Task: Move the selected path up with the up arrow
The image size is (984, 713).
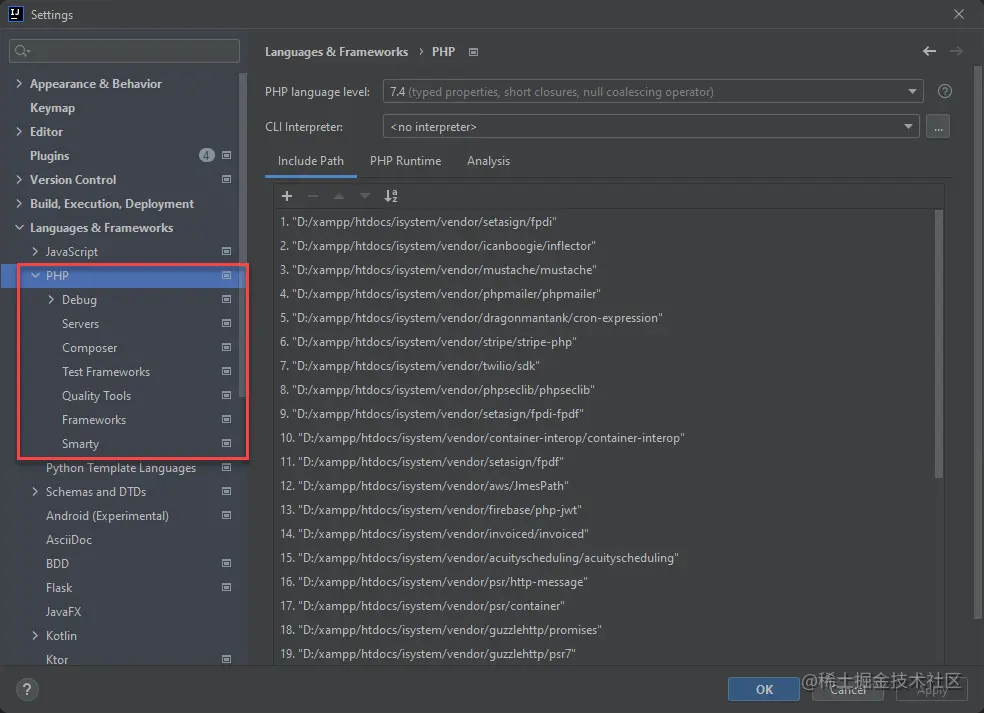Action: click(339, 196)
